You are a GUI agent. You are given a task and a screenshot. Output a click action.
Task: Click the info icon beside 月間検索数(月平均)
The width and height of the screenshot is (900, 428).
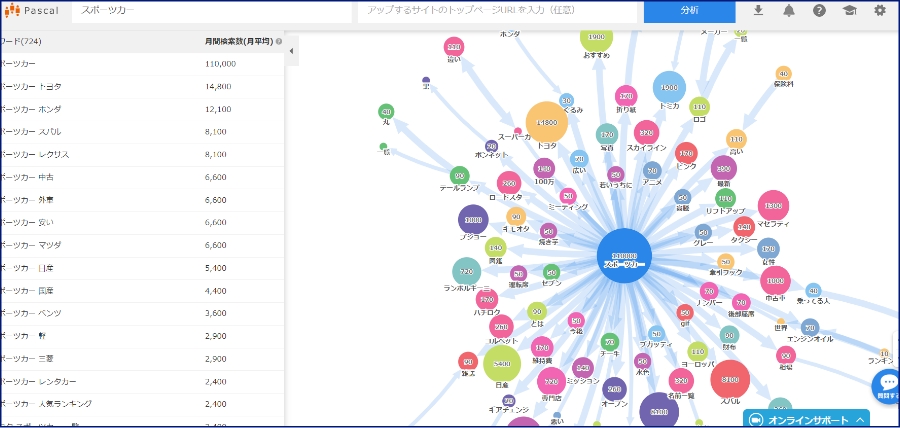[x=279, y=42]
